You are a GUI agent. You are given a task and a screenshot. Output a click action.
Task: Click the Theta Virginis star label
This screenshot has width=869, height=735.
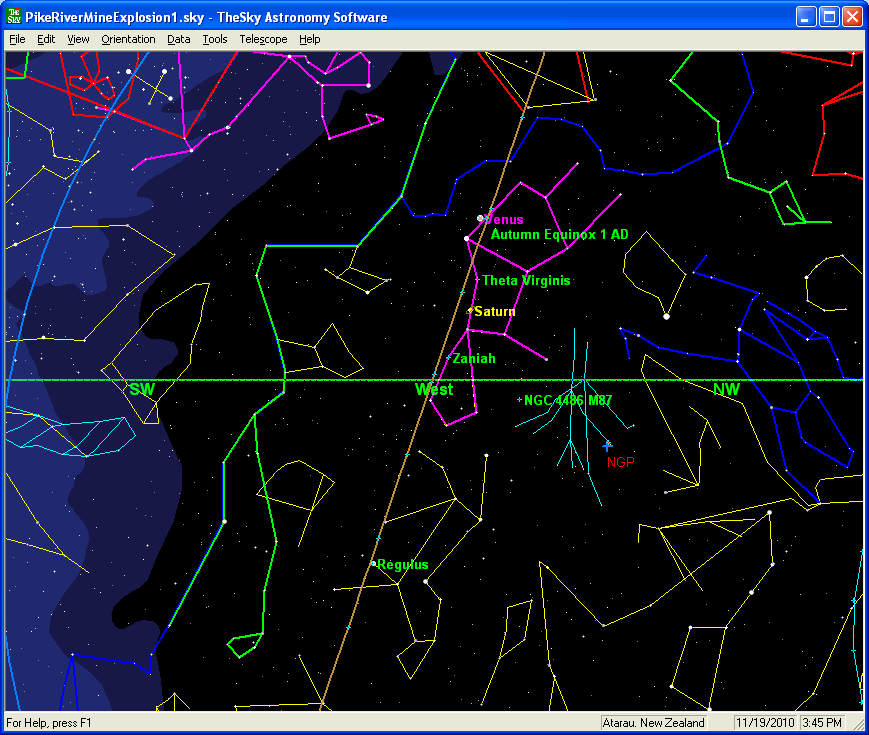(526, 281)
